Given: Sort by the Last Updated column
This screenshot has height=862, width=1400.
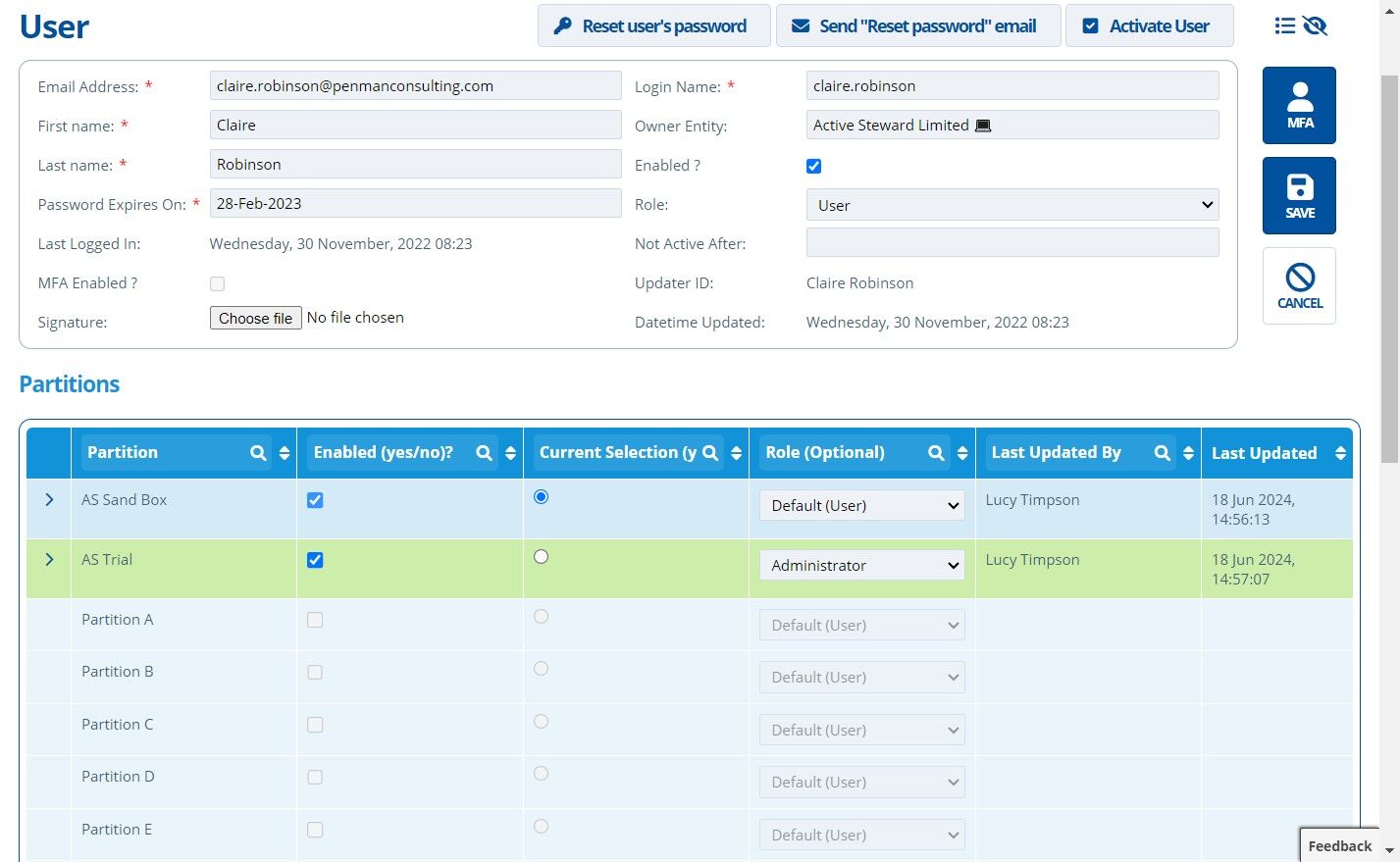Looking at the screenshot, I should 1340,453.
